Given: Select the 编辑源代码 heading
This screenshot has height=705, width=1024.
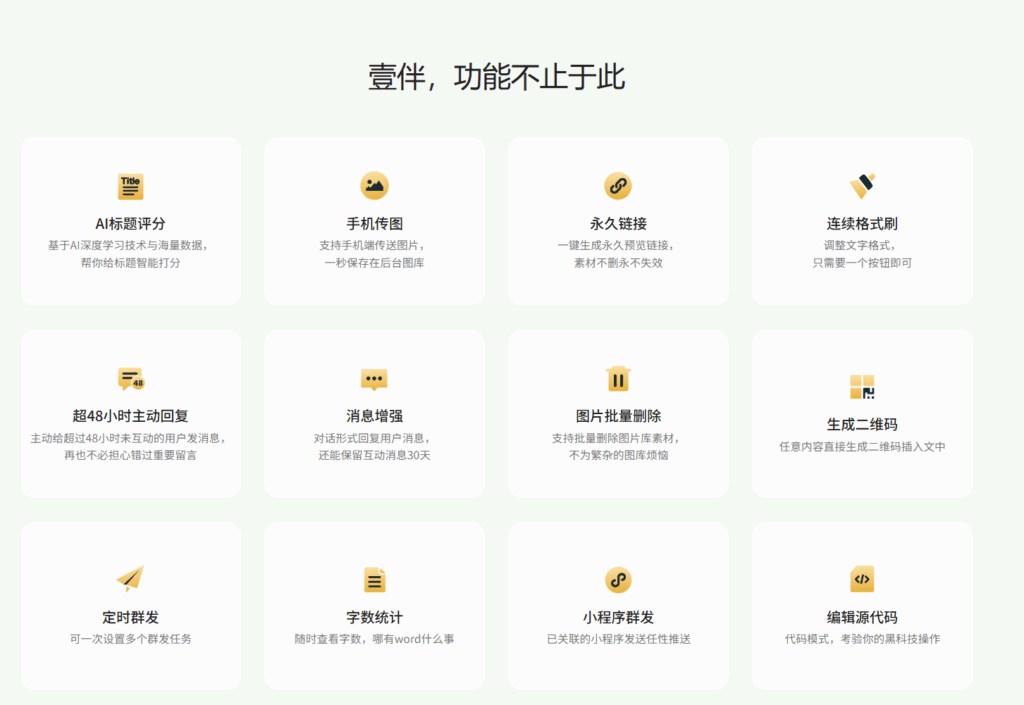Looking at the screenshot, I should [862, 618].
